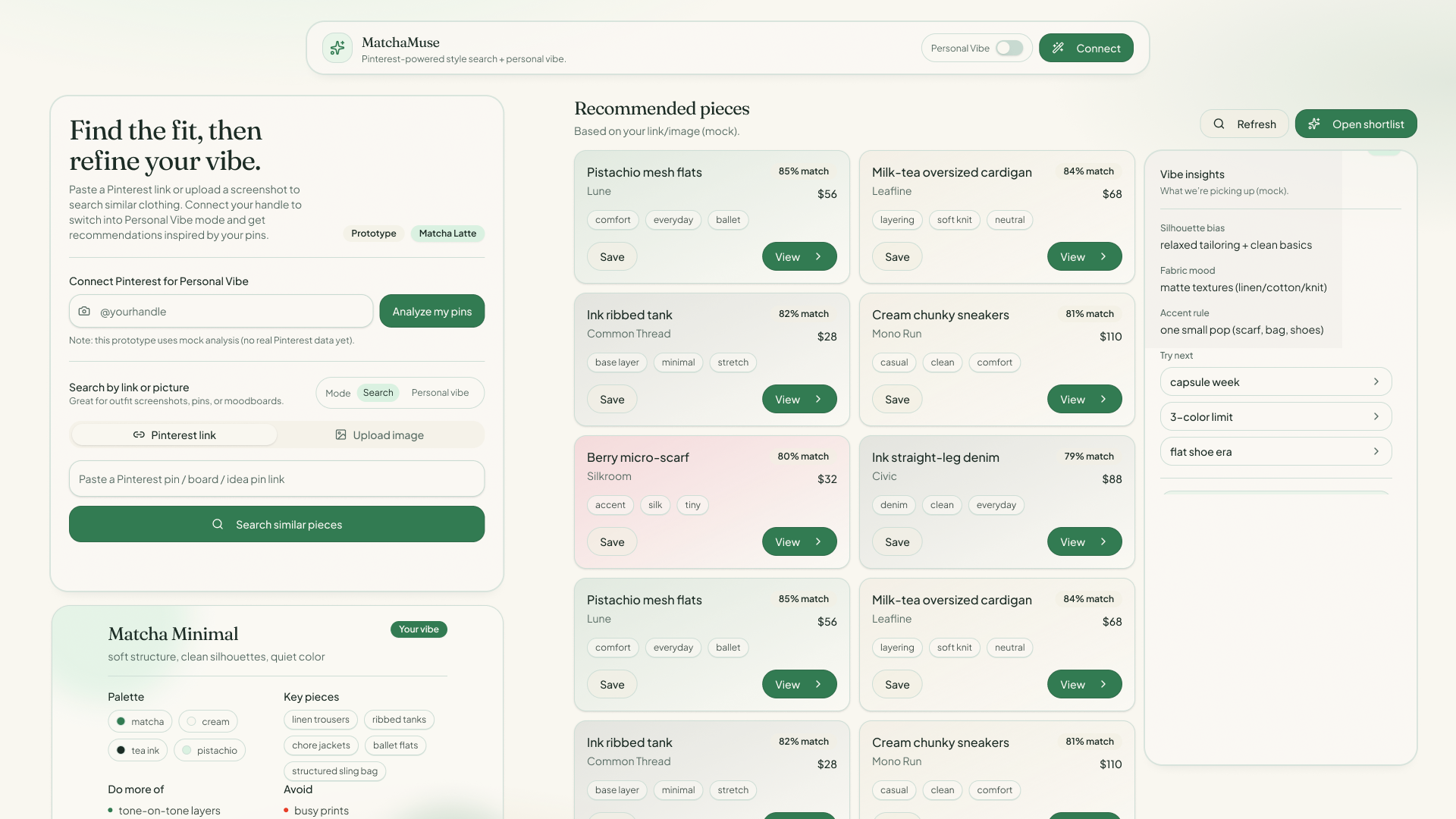This screenshot has height=819, width=1456.
Task: Save Ink straight-leg denim item
Action: [x=897, y=542]
